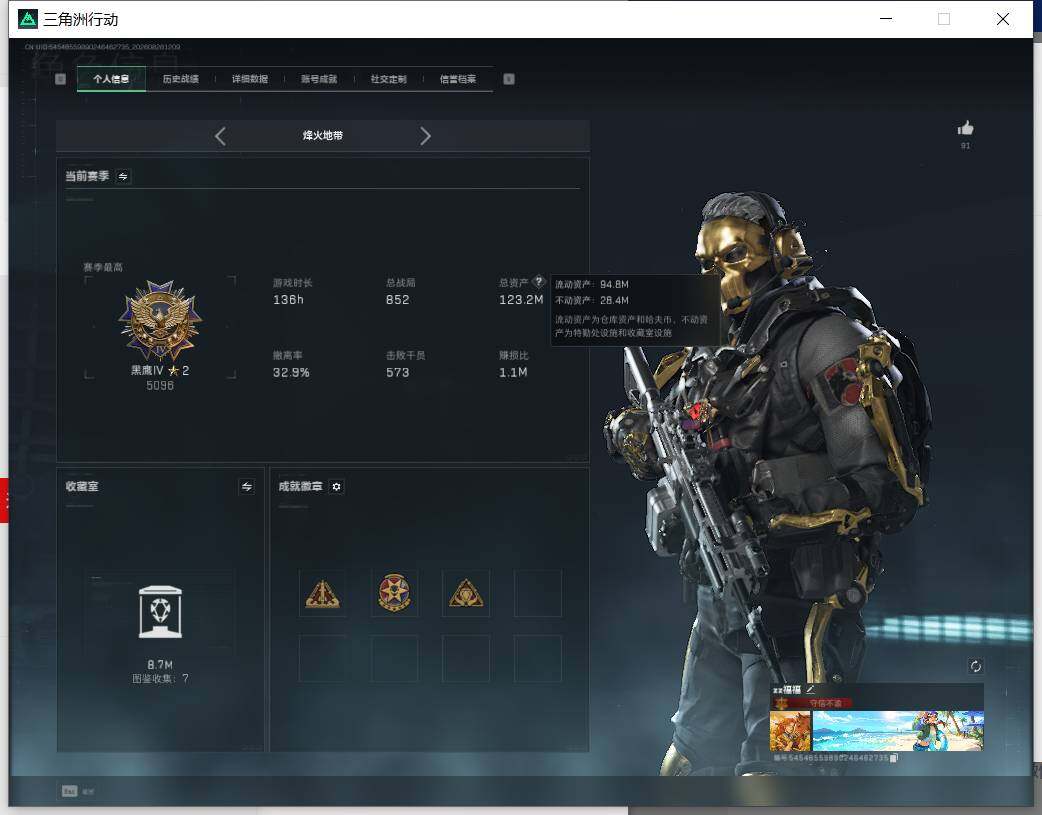Click the 图鉴收集: 7 text

(x=160, y=679)
